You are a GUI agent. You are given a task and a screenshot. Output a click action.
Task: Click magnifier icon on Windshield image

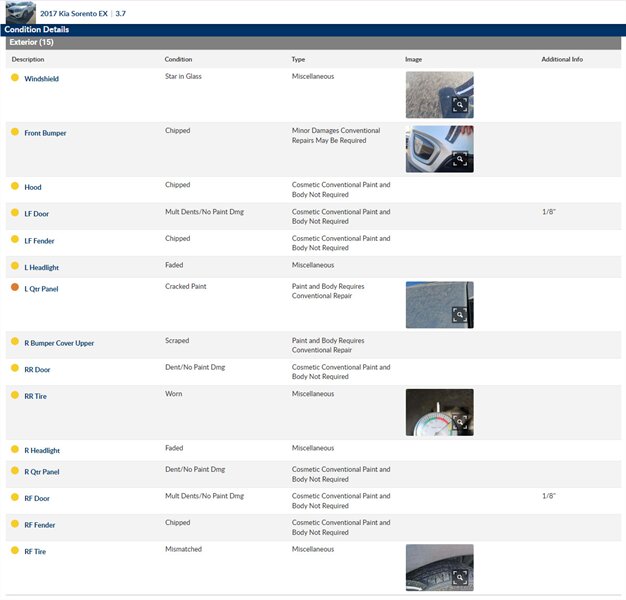pyautogui.click(x=460, y=105)
